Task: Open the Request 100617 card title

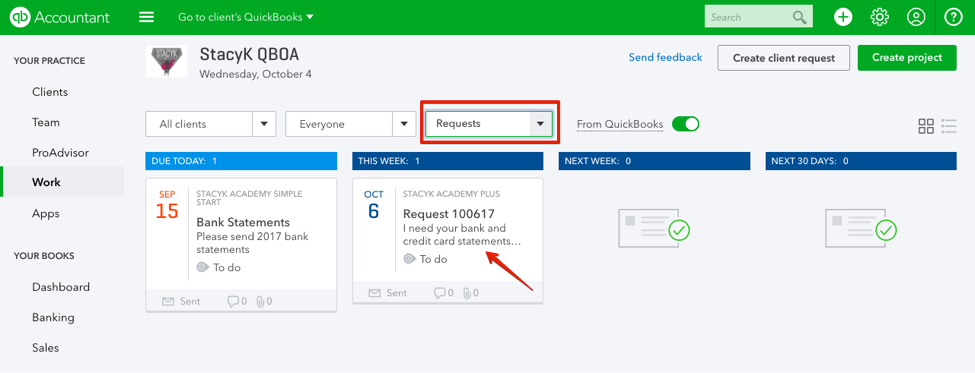Action: 449,214
